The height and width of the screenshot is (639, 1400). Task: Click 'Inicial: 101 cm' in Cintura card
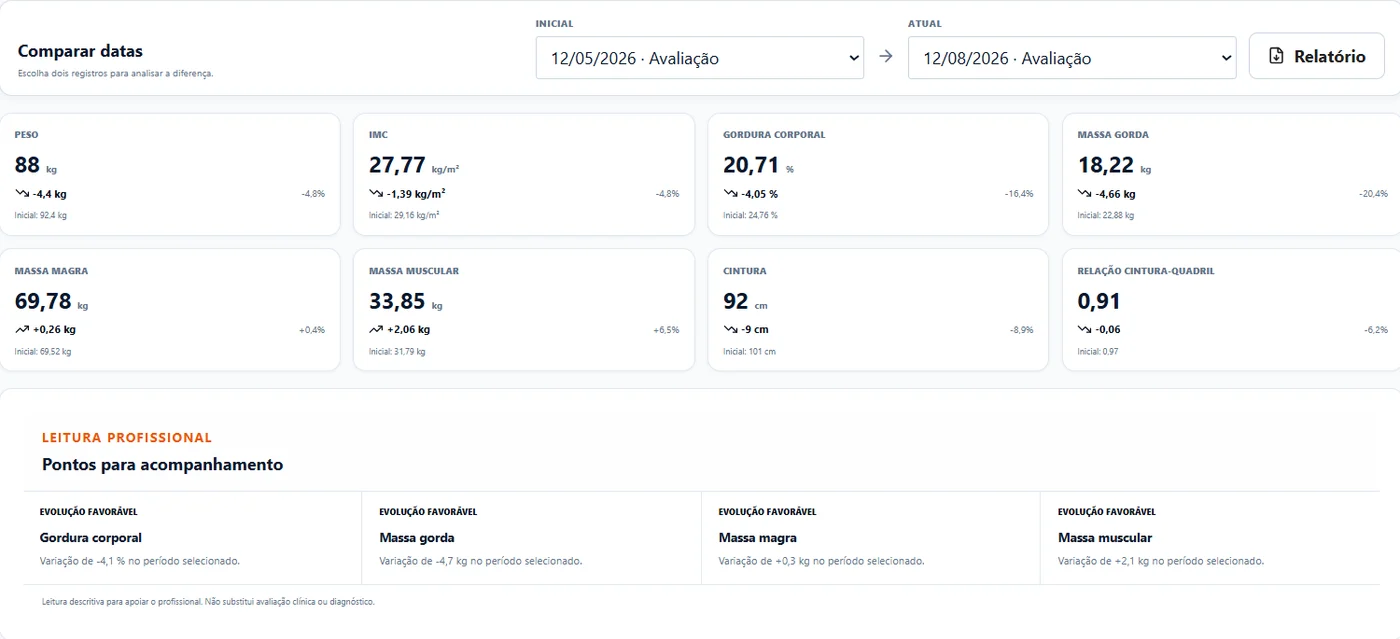point(749,351)
